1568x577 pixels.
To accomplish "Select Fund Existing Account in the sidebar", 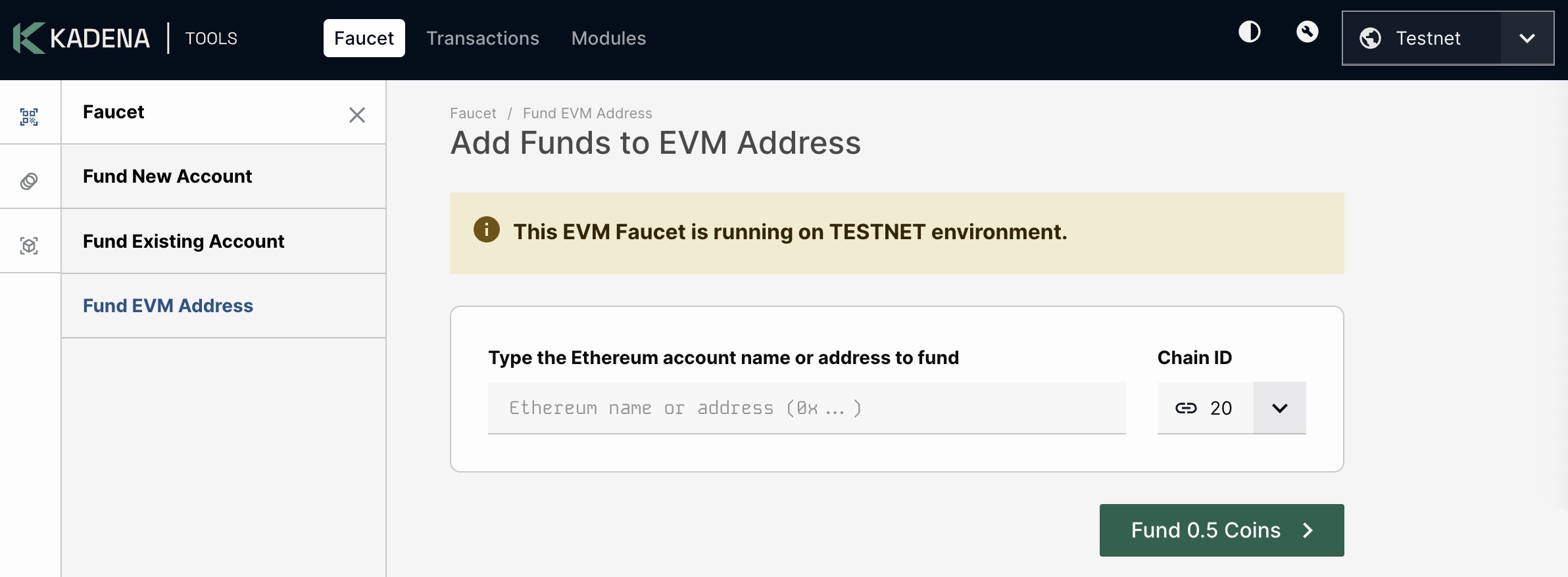I will pos(184,241).
